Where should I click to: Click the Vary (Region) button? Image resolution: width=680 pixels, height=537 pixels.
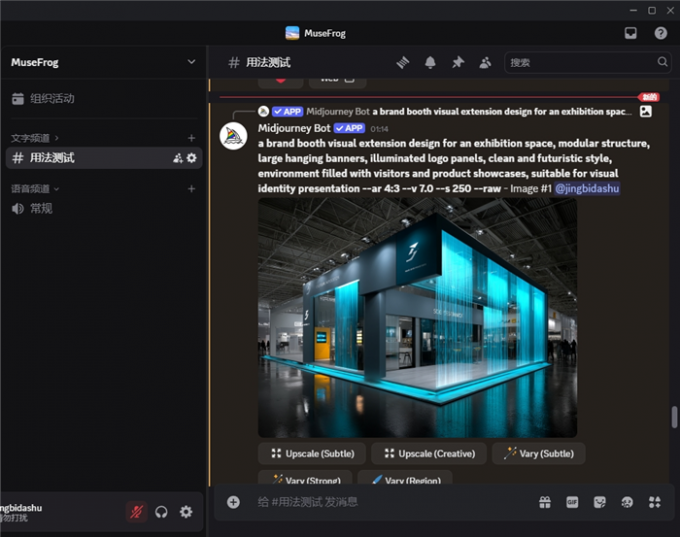pyautogui.click(x=405, y=478)
